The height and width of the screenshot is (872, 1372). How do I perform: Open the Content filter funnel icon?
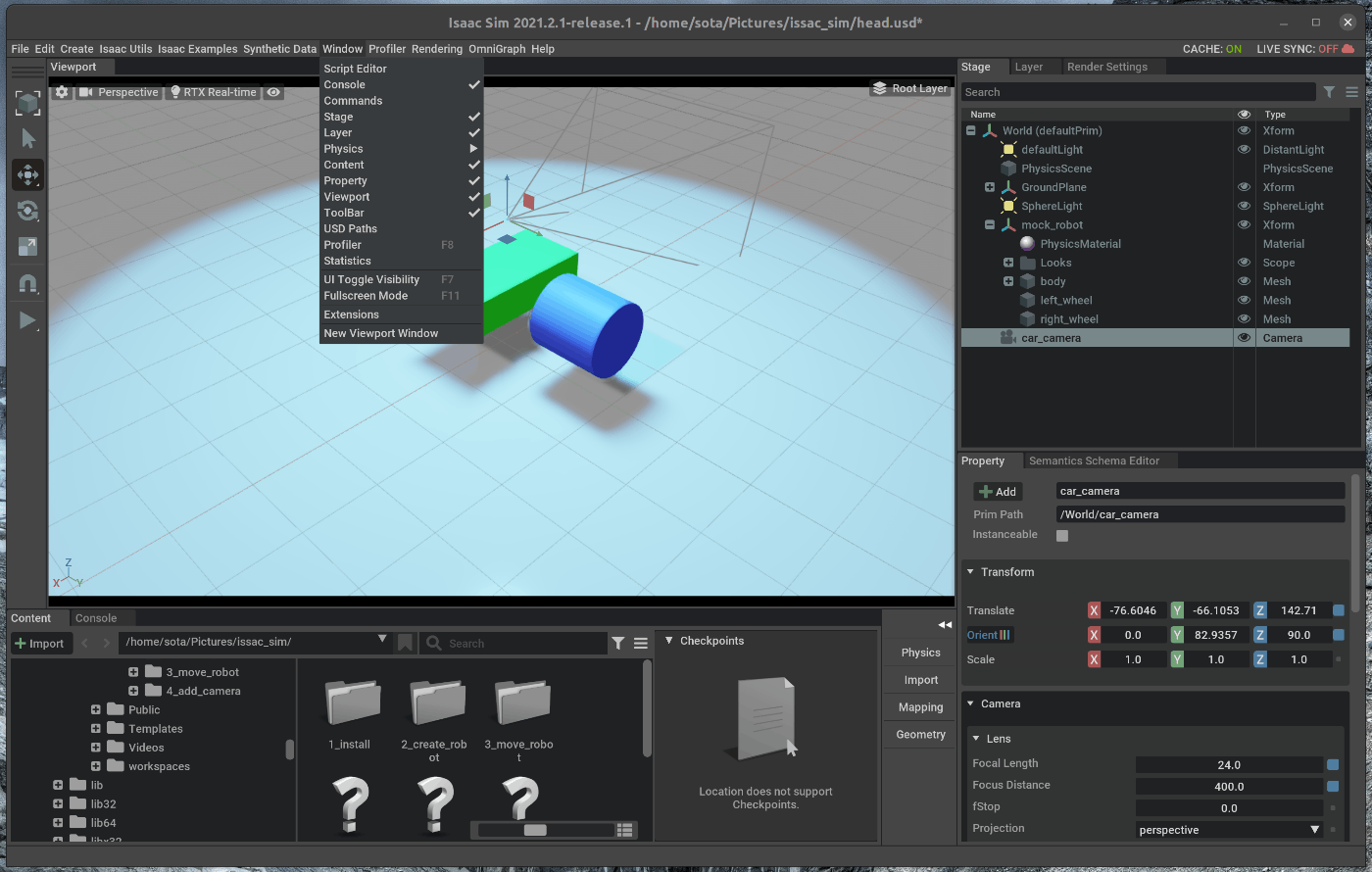[x=618, y=643]
